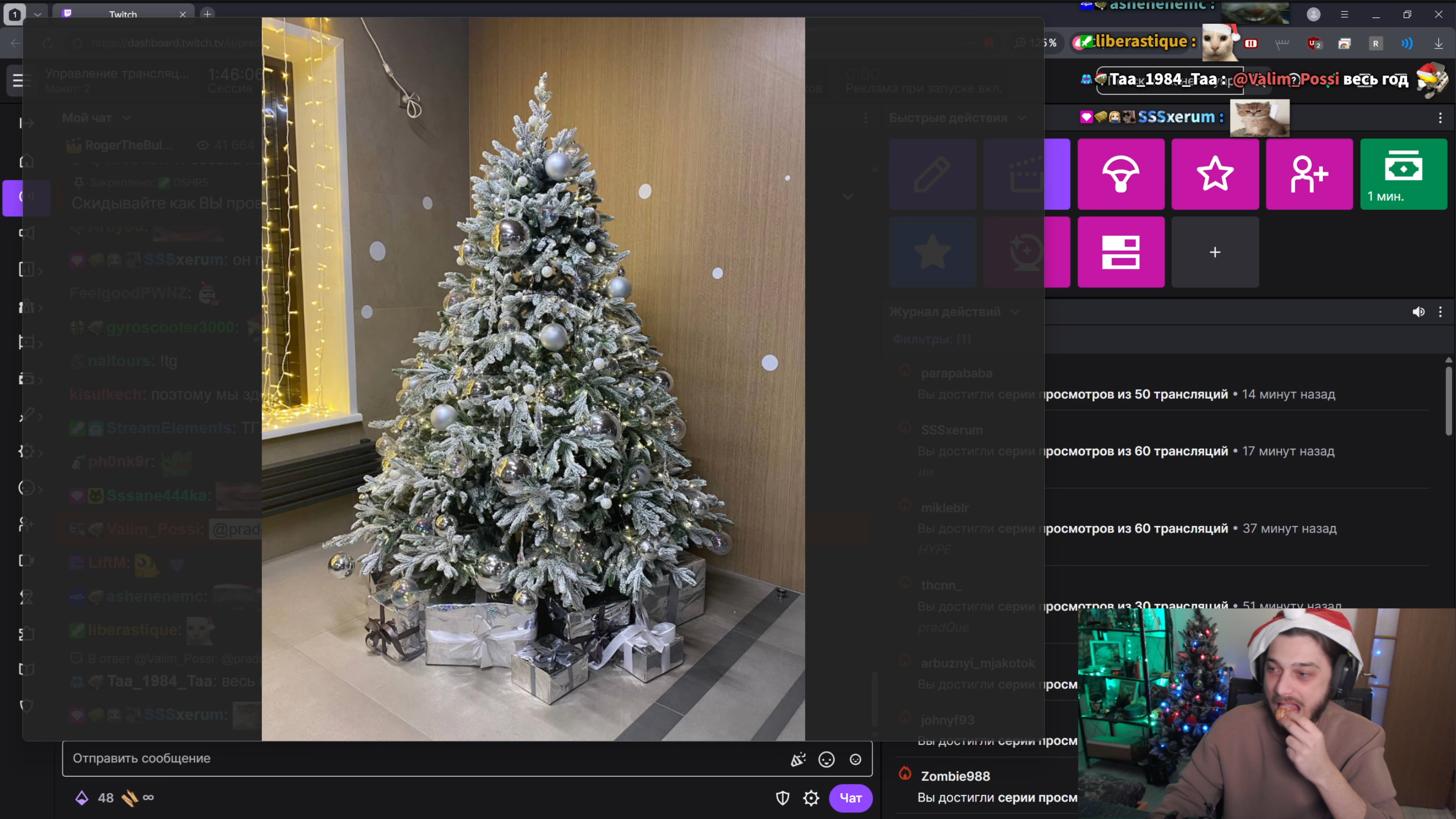Mute activity feed sound speaker icon
The height and width of the screenshot is (819, 1456).
[1418, 312]
